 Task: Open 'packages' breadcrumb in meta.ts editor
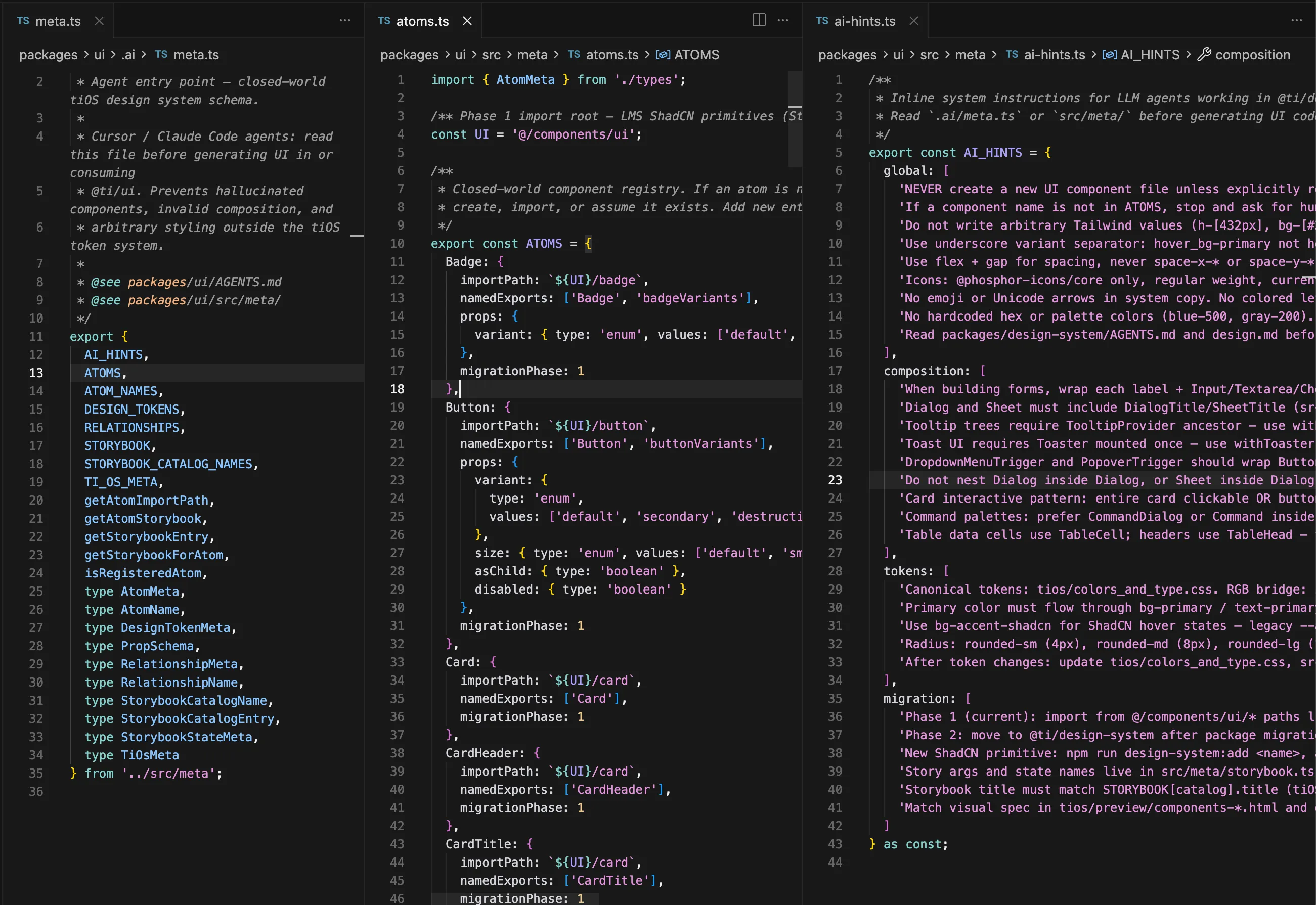(x=48, y=55)
